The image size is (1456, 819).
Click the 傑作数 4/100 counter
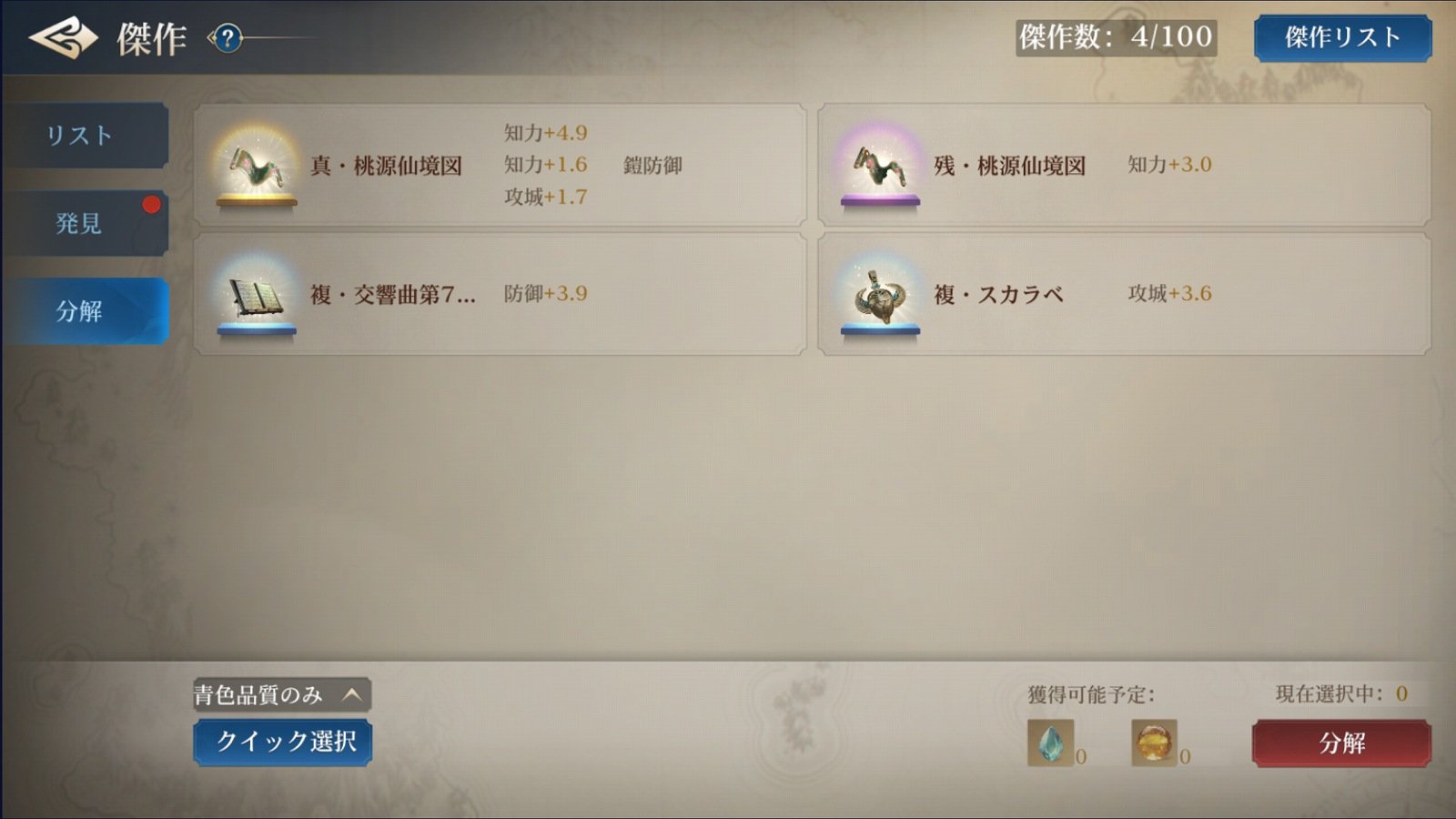pos(1117,37)
